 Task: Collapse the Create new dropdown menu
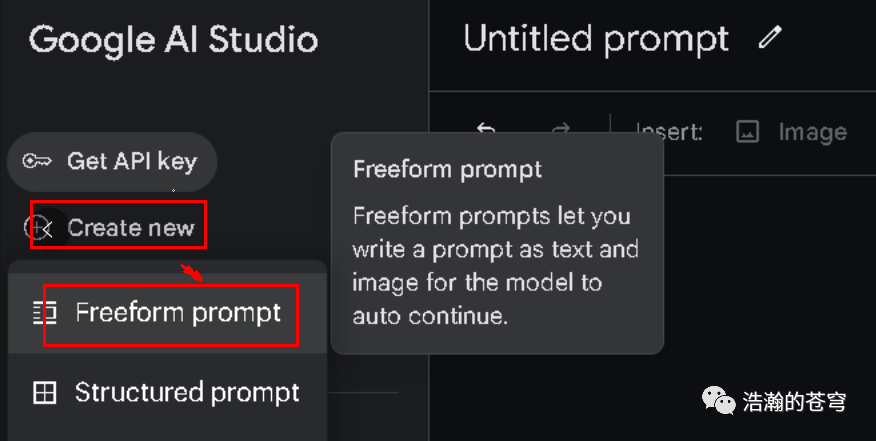[x=110, y=227]
